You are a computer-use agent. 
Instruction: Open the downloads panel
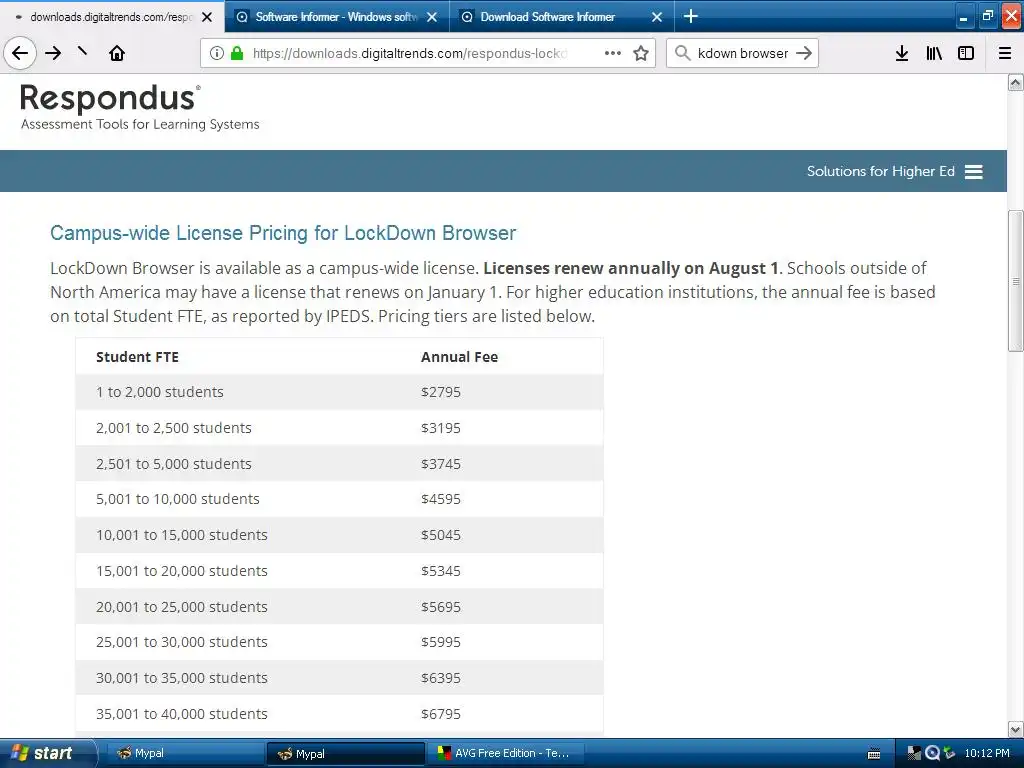tap(902, 53)
